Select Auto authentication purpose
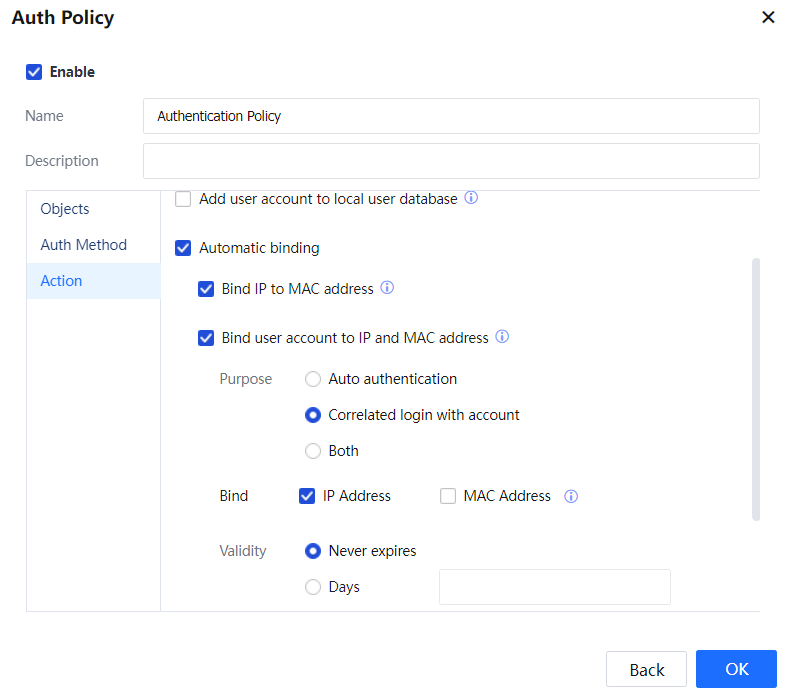Viewport: 790px width, 695px height. [x=313, y=379]
